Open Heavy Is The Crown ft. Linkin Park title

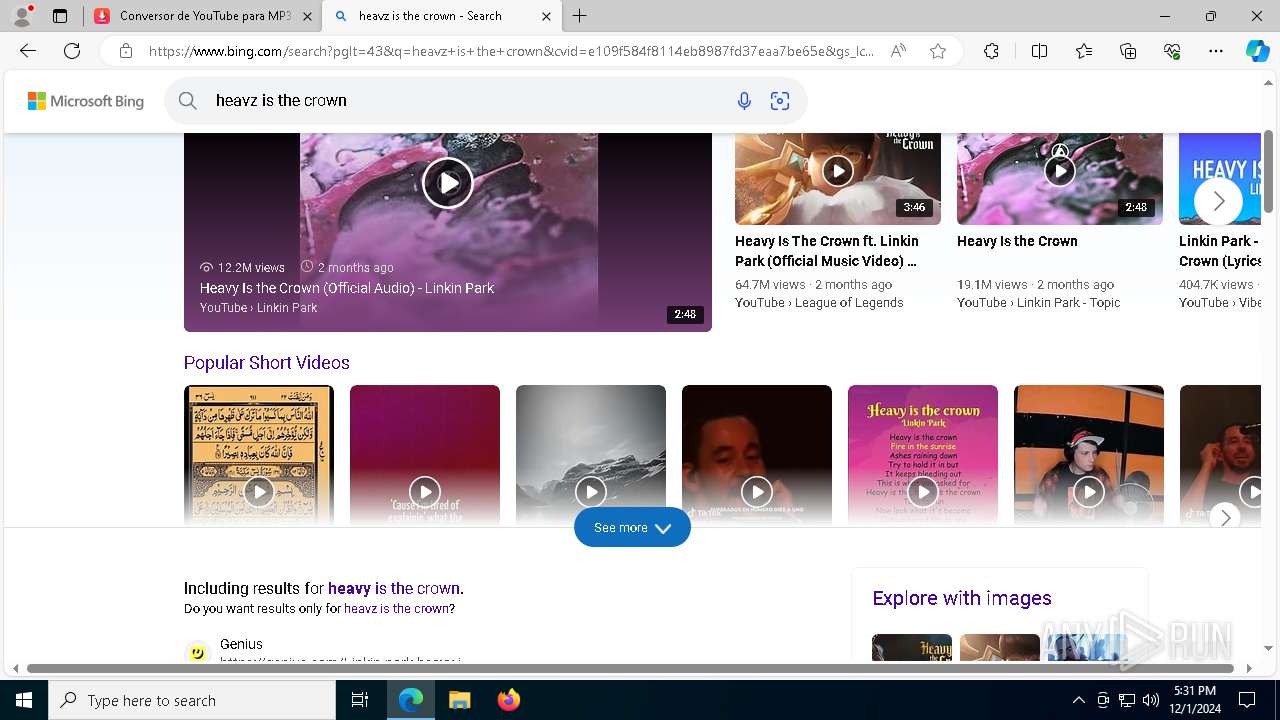827,251
